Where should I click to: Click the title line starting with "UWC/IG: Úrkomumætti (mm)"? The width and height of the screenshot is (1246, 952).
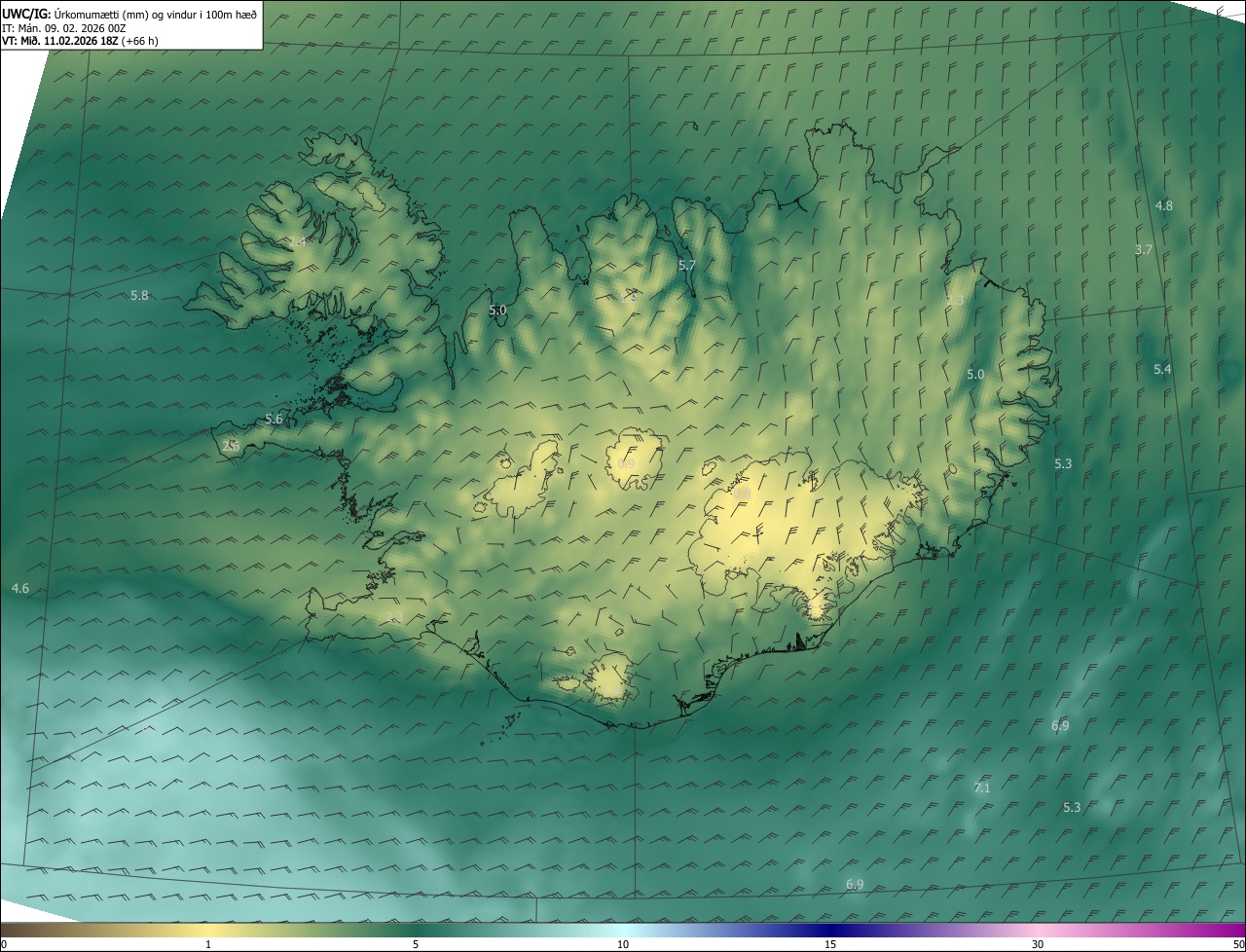pyautogui.click(x=129, y=13)
